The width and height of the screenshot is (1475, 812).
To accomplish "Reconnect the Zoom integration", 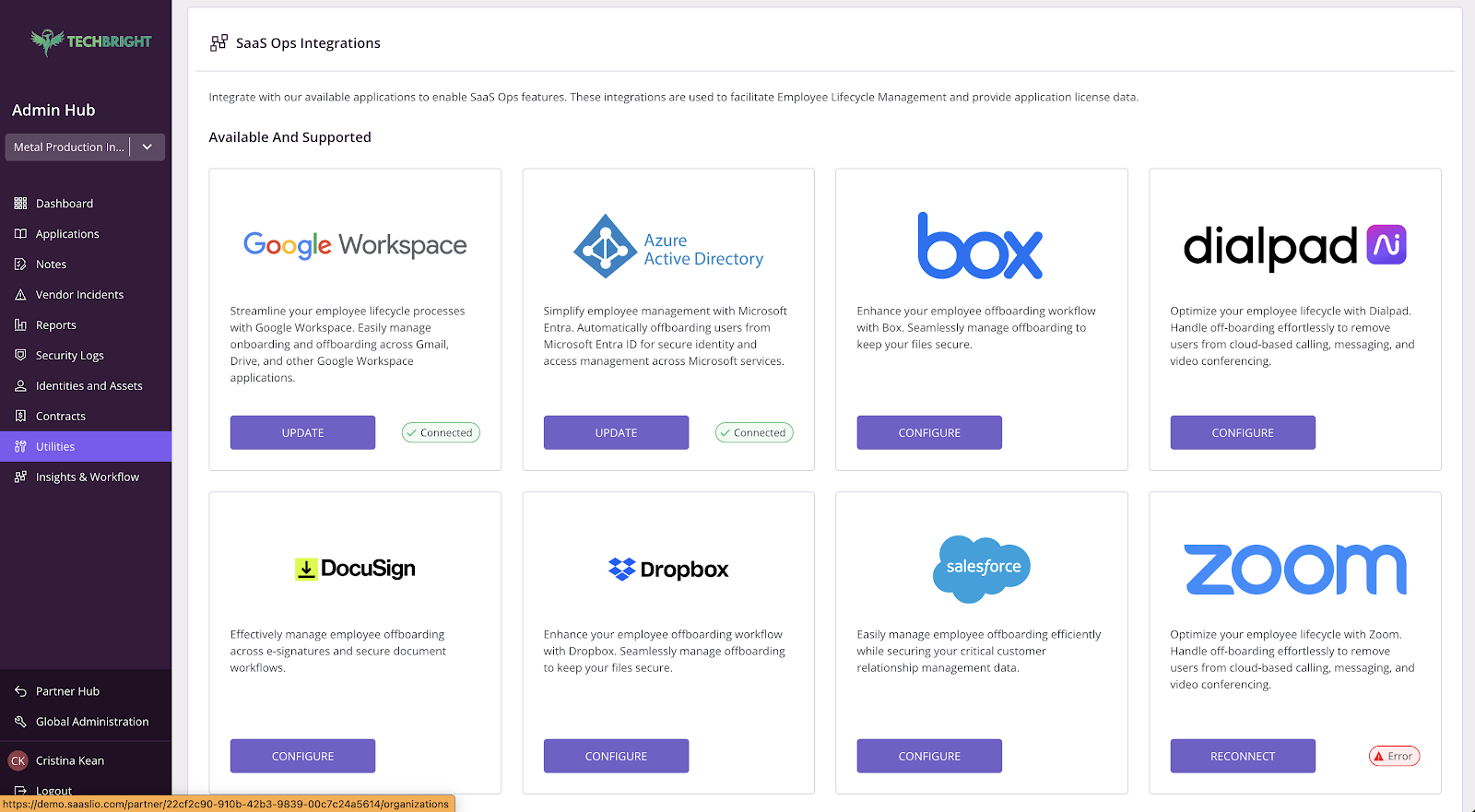I will point(1243,756).
